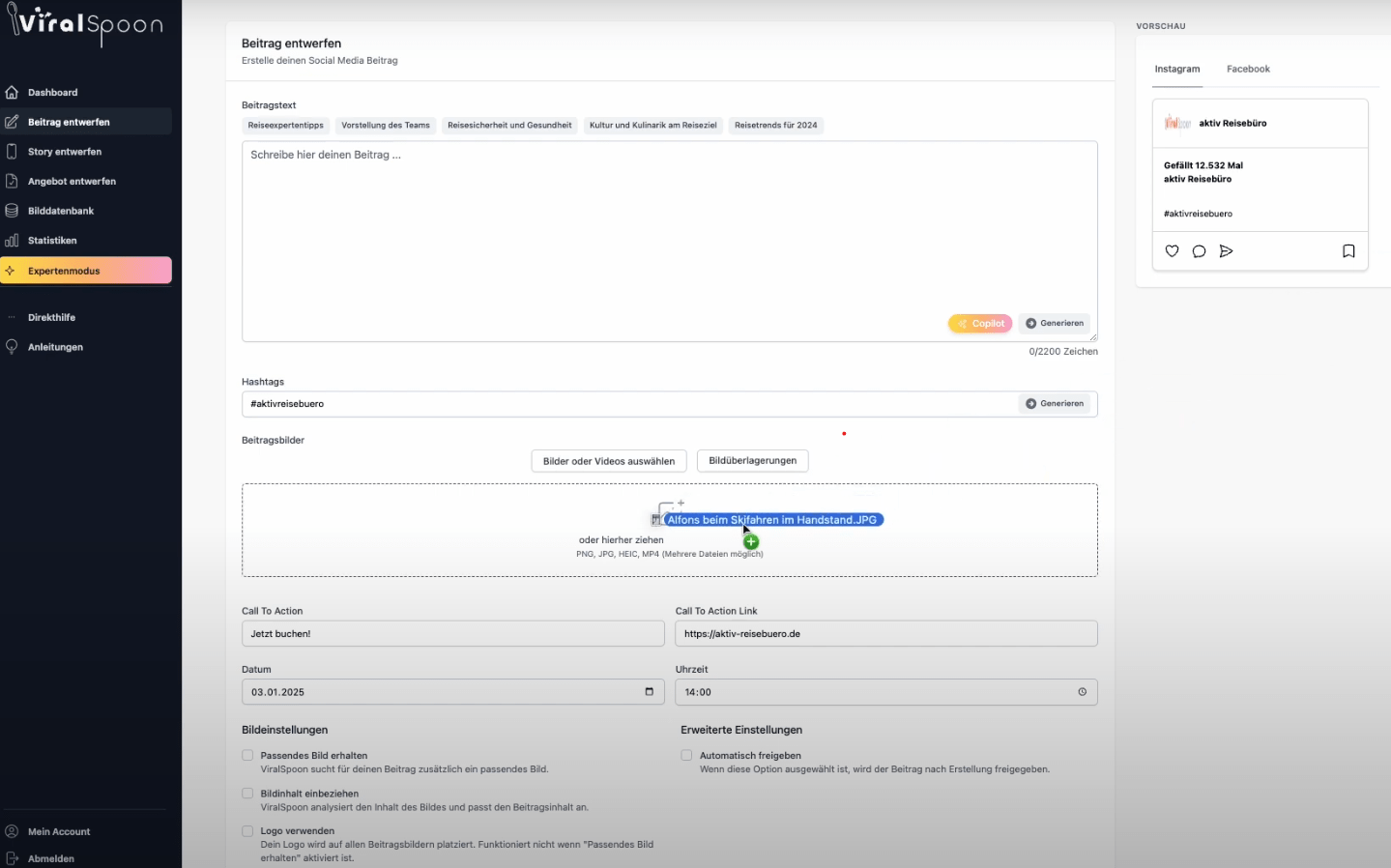Open the Datum calendar picker icon
The image size is (1391, 868).
[x=649, y=692]
